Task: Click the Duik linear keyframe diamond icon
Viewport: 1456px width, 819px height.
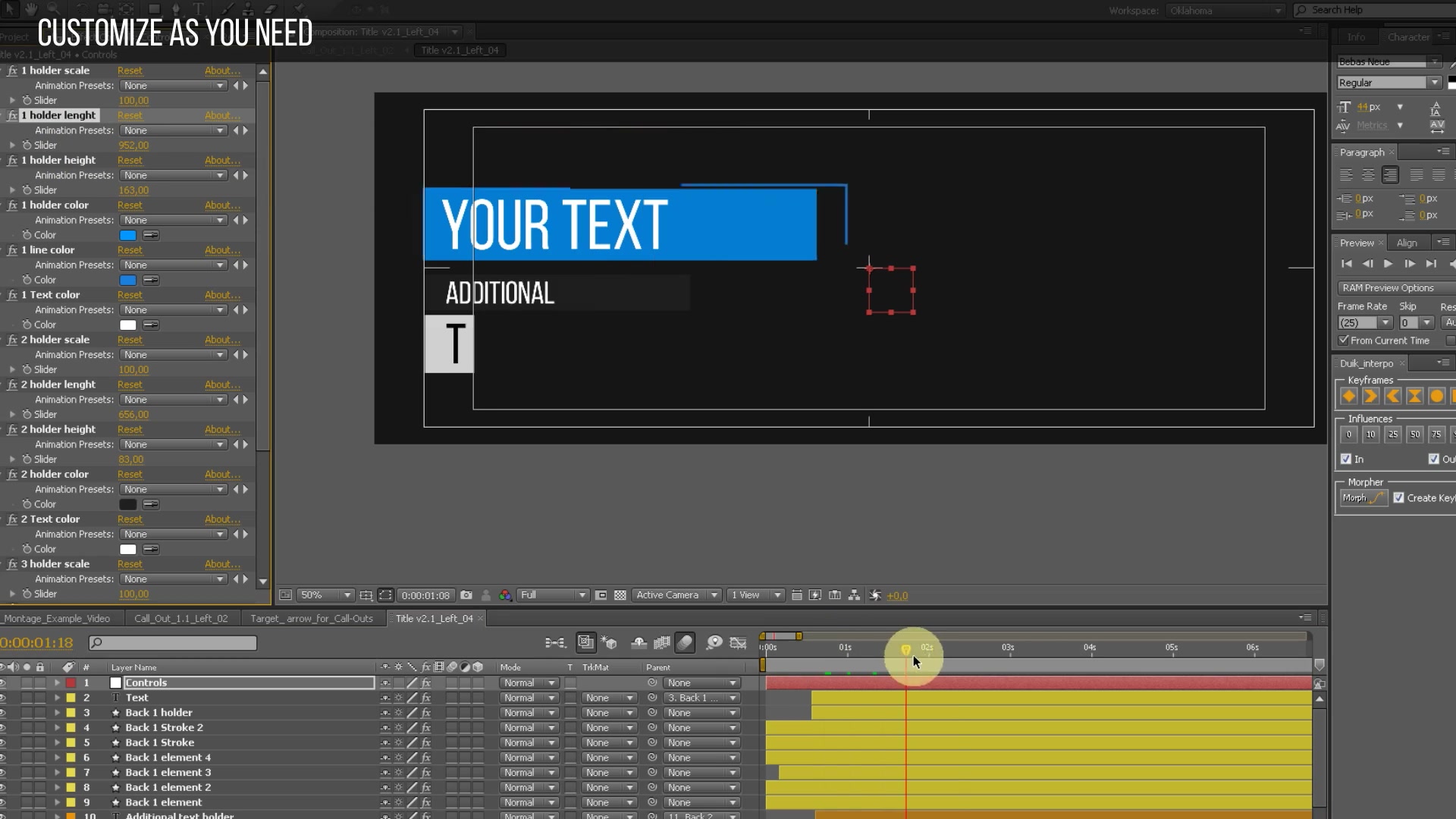Action: point(1349,396)
